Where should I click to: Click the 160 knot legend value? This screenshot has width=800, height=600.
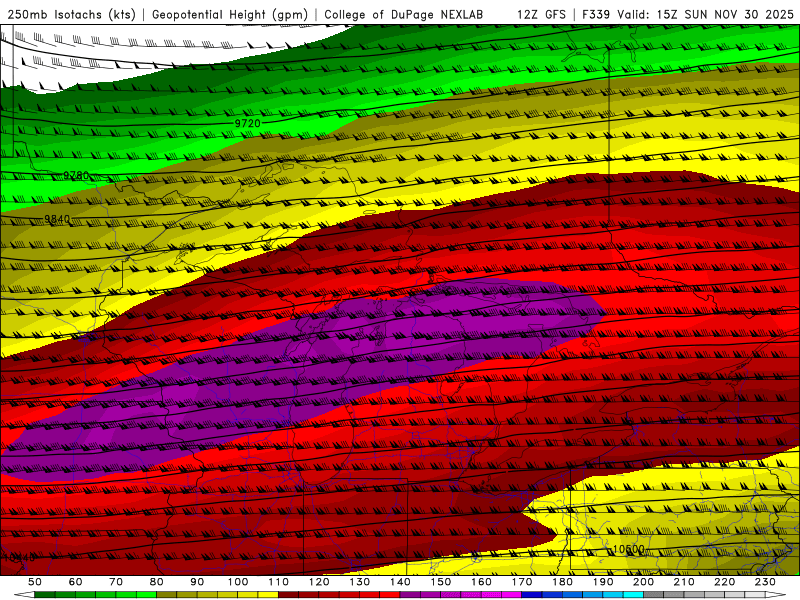[x=481, y=582]
